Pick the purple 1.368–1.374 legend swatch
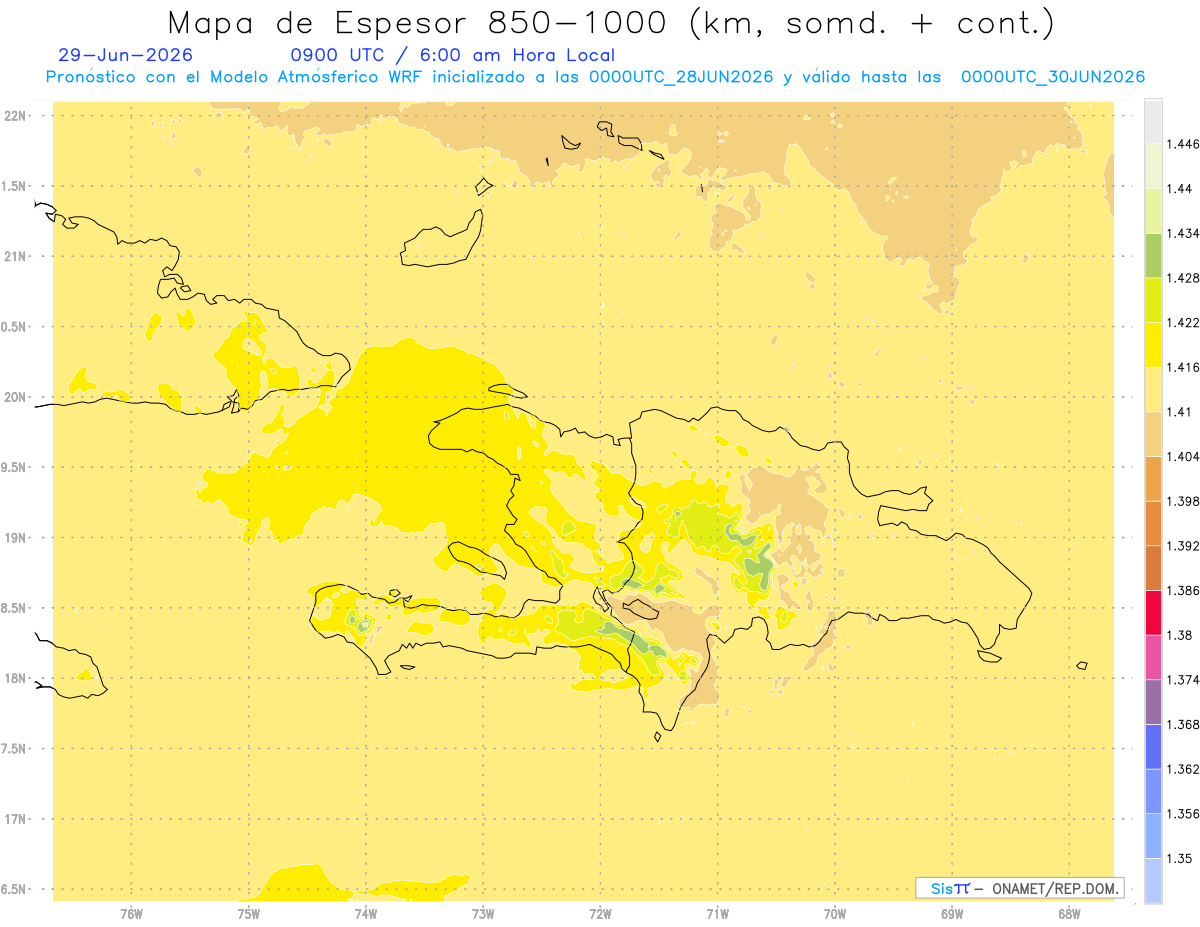 (1153, 702)
